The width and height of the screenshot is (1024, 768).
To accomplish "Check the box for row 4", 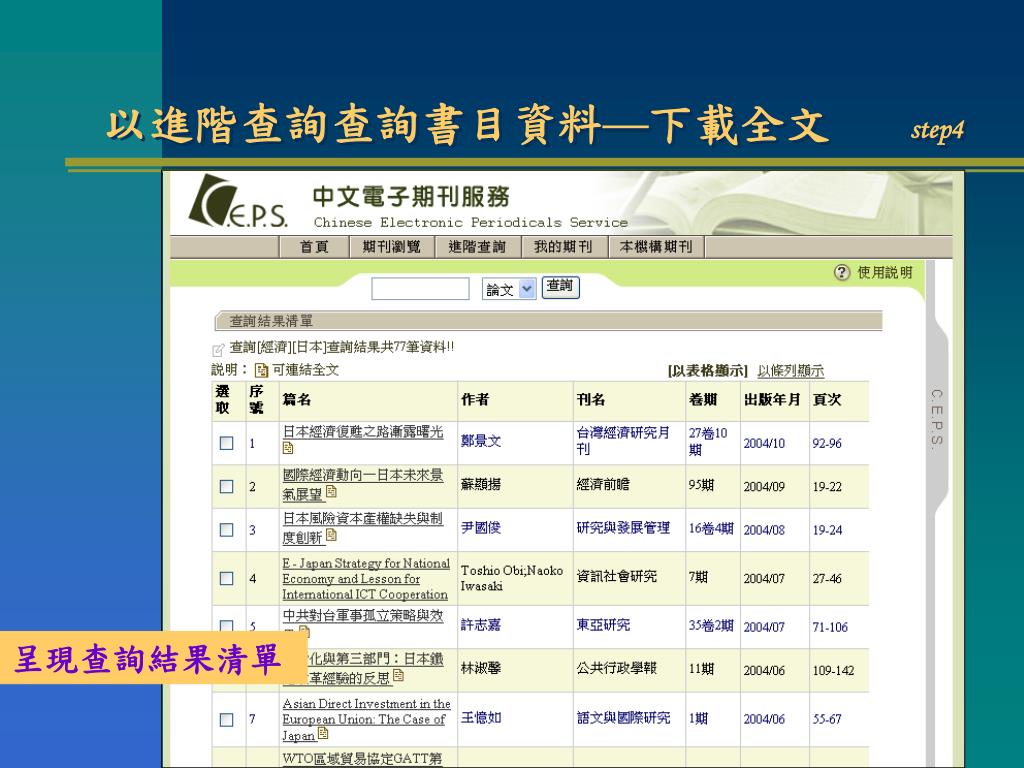I will [227, 579].
